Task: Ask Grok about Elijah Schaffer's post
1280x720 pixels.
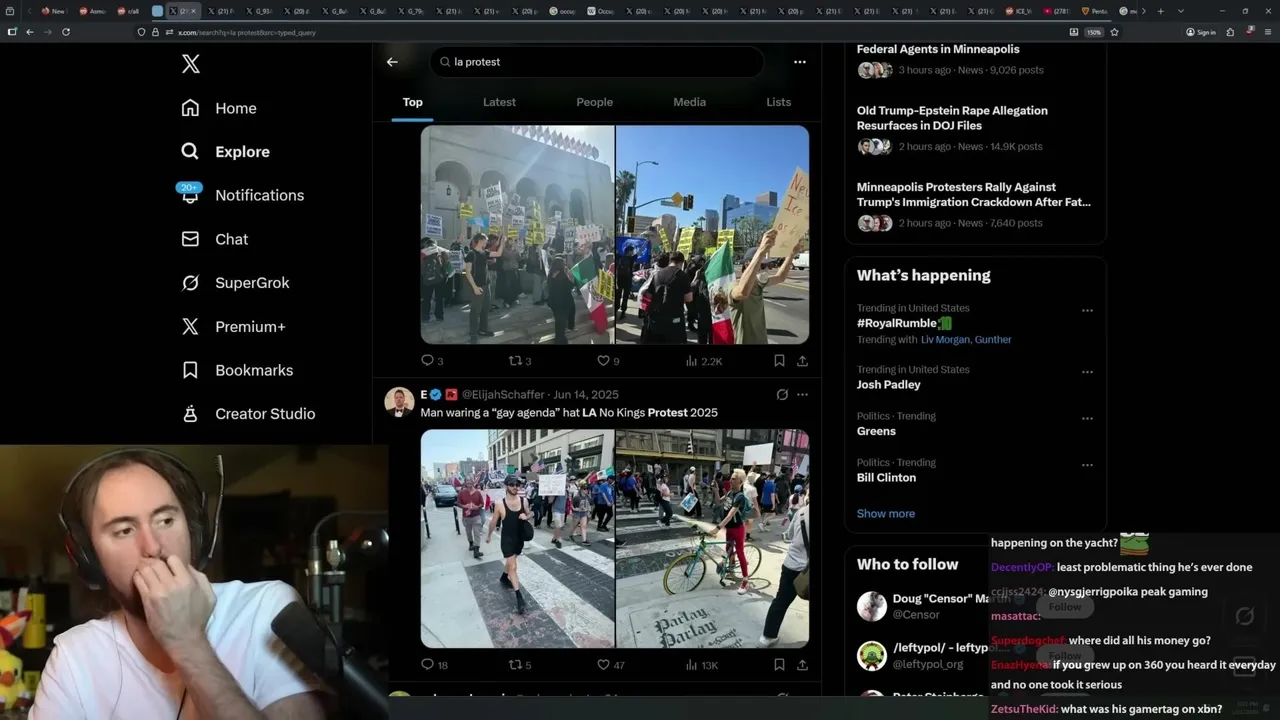Action: 782,395
